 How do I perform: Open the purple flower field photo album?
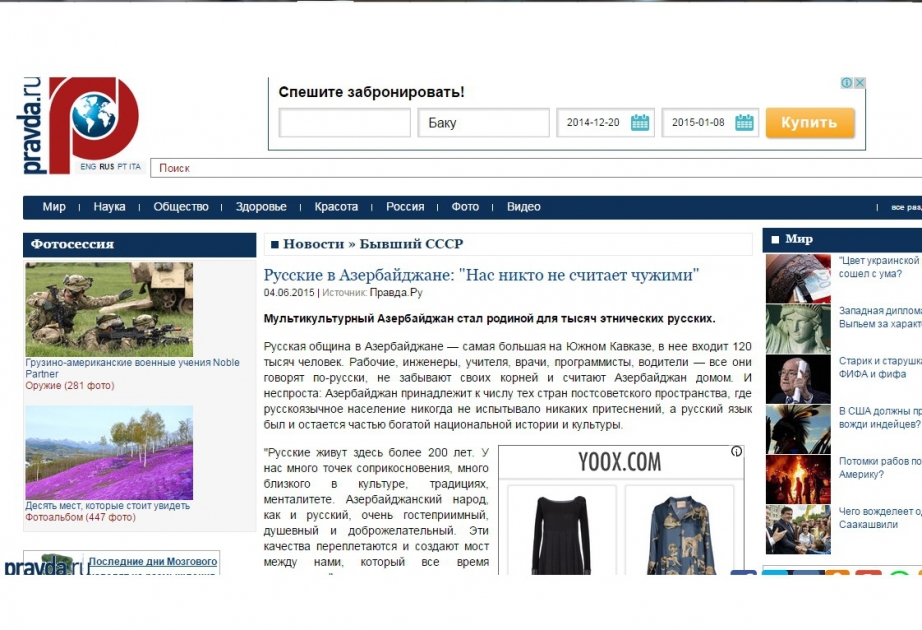click(109, 452)
